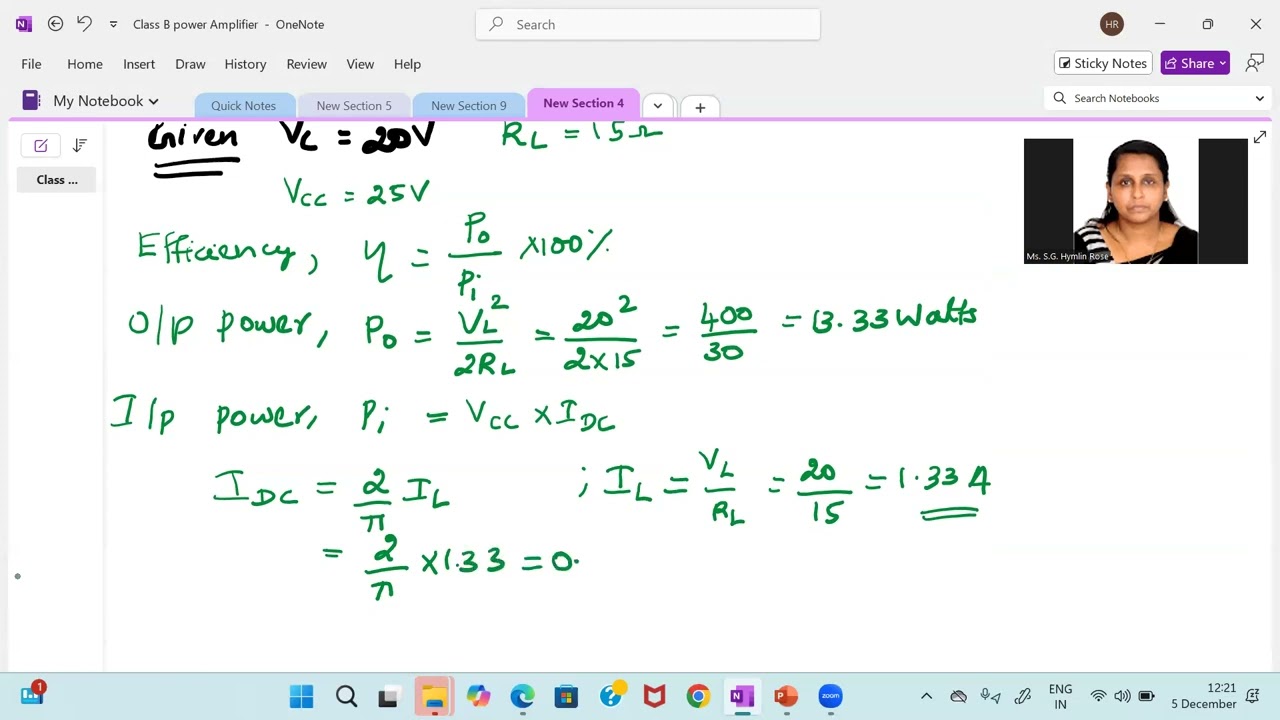1280x720 pixels.
Task: Click the Search box in title bar
Action: tap(648, 24)
